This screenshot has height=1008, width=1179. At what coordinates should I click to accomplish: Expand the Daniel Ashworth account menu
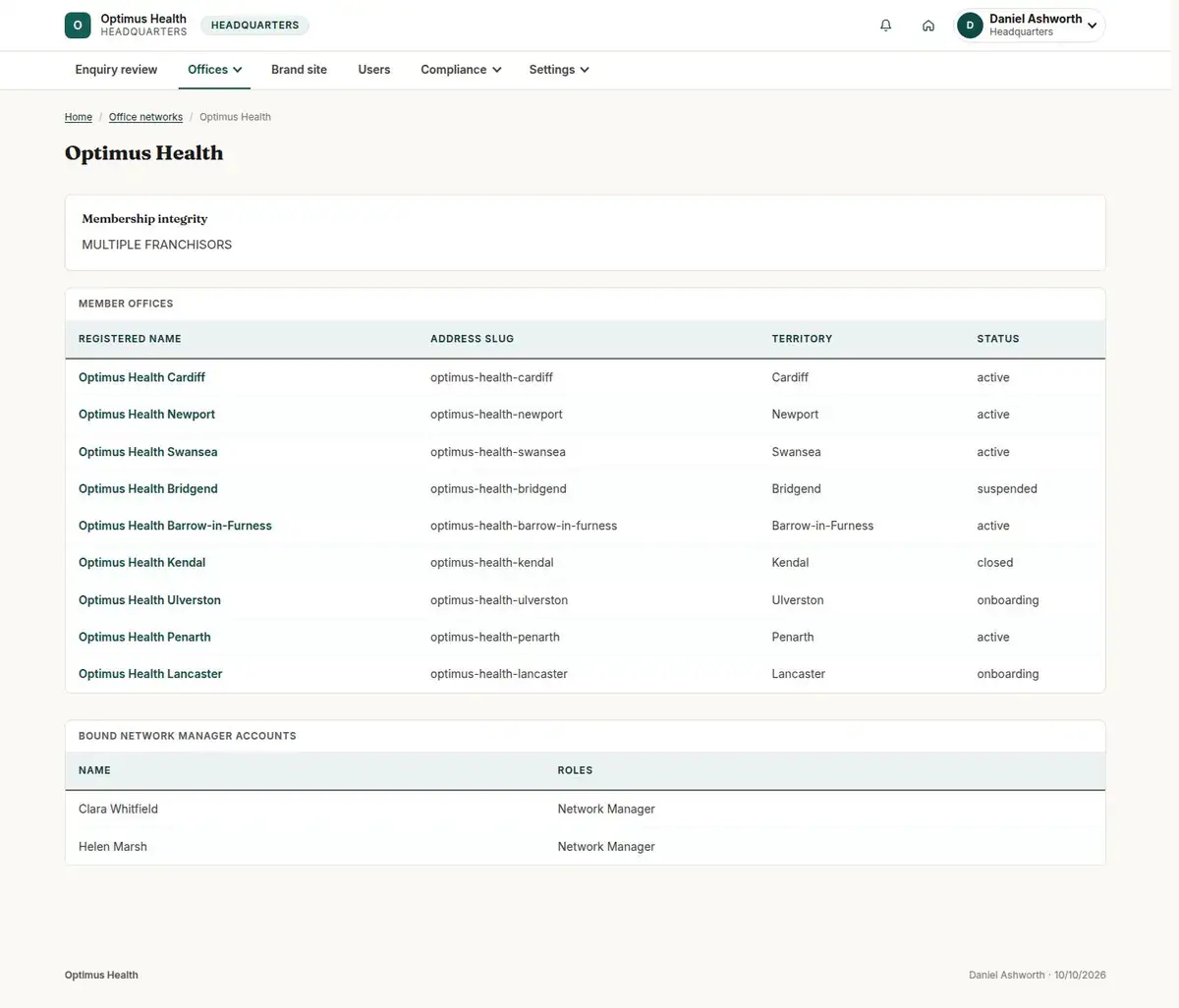pyautogui.click(x=1031, y=26)
